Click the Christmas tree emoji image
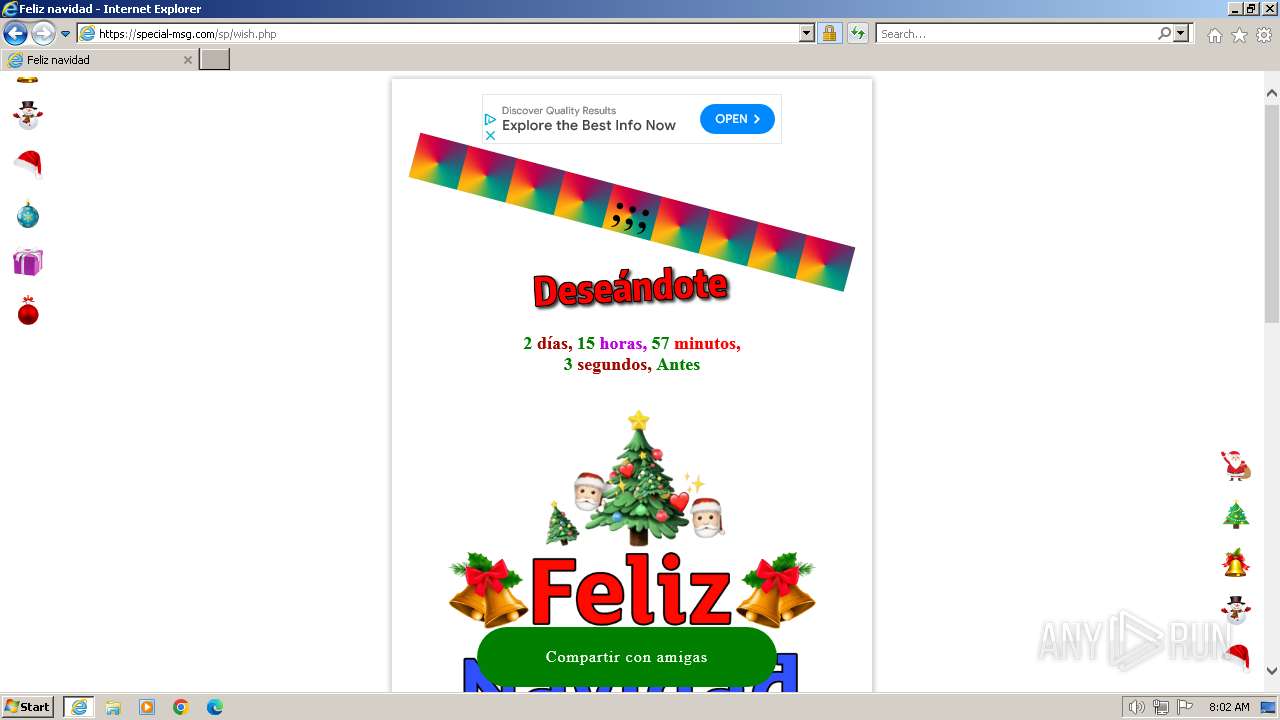The height and width of the screenshot is (720, 1280). (x=635, y=478)
